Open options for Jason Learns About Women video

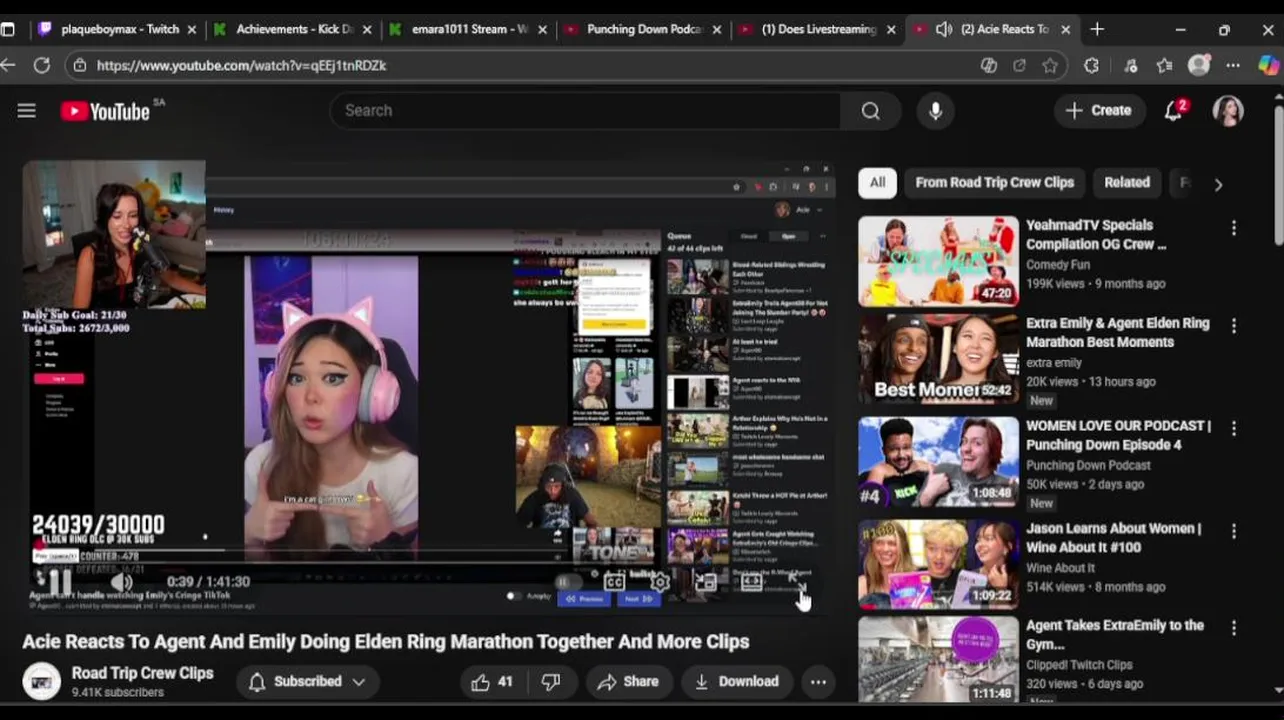[1234, 531]
